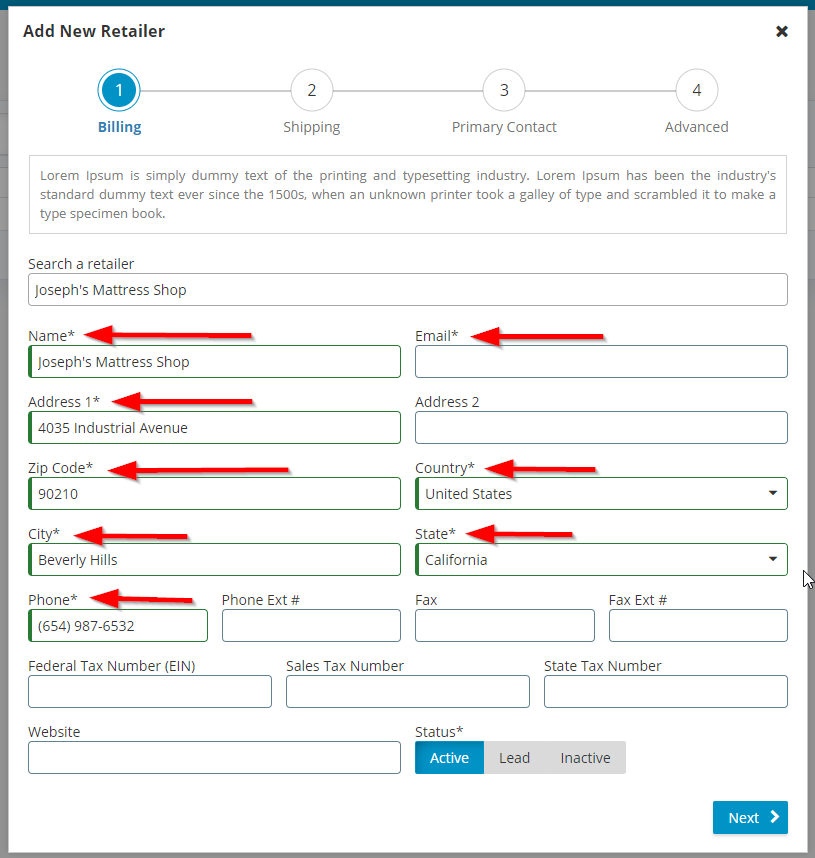Expand the State dropdown

(602, 560)
